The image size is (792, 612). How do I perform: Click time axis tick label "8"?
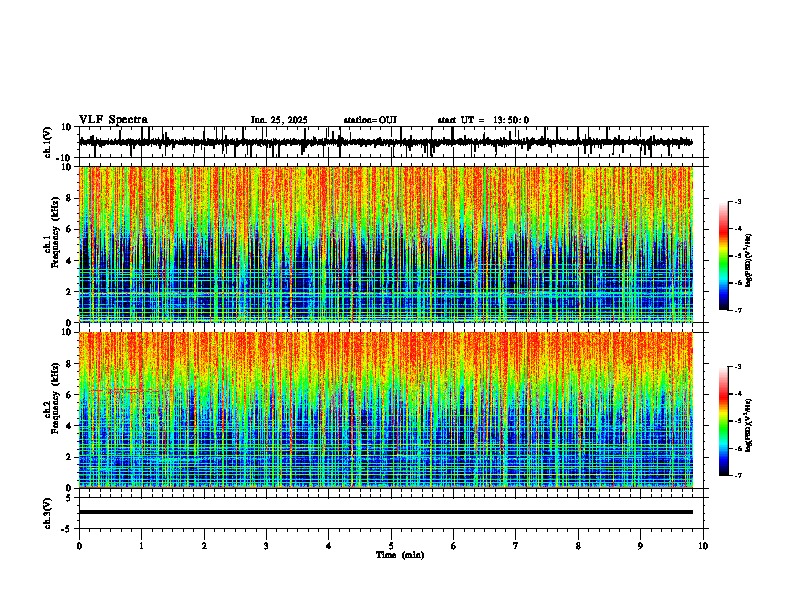tap(578, 546)
